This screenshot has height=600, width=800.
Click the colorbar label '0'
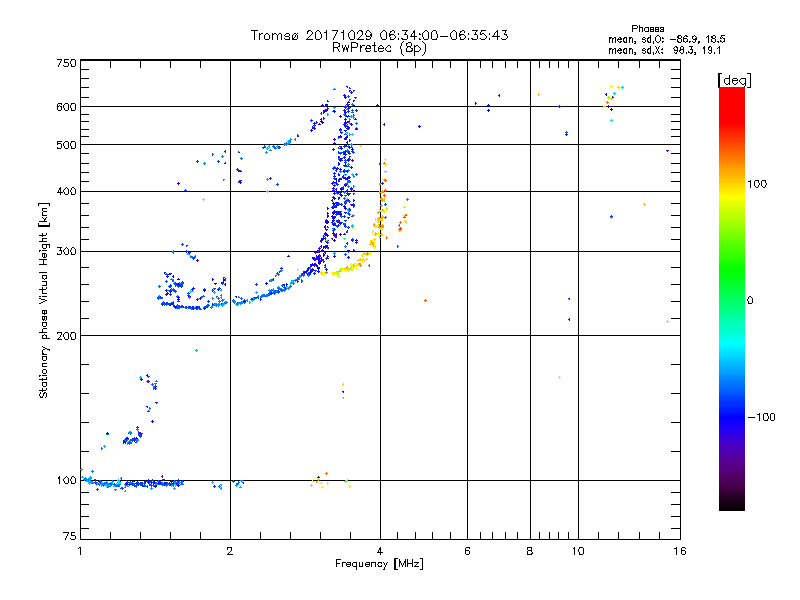pyautogui.click(x=750, y=301)
